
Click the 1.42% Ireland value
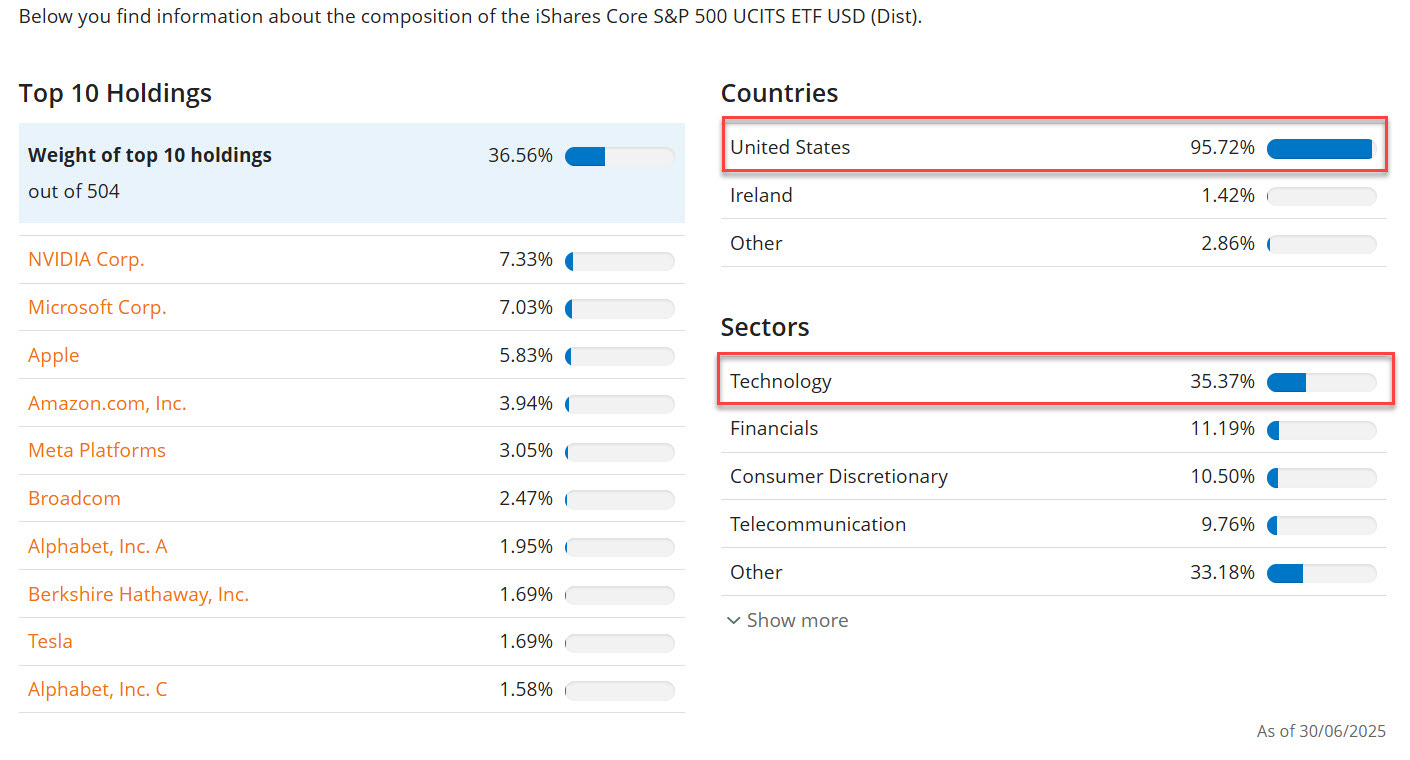[x=1228, y=195]
